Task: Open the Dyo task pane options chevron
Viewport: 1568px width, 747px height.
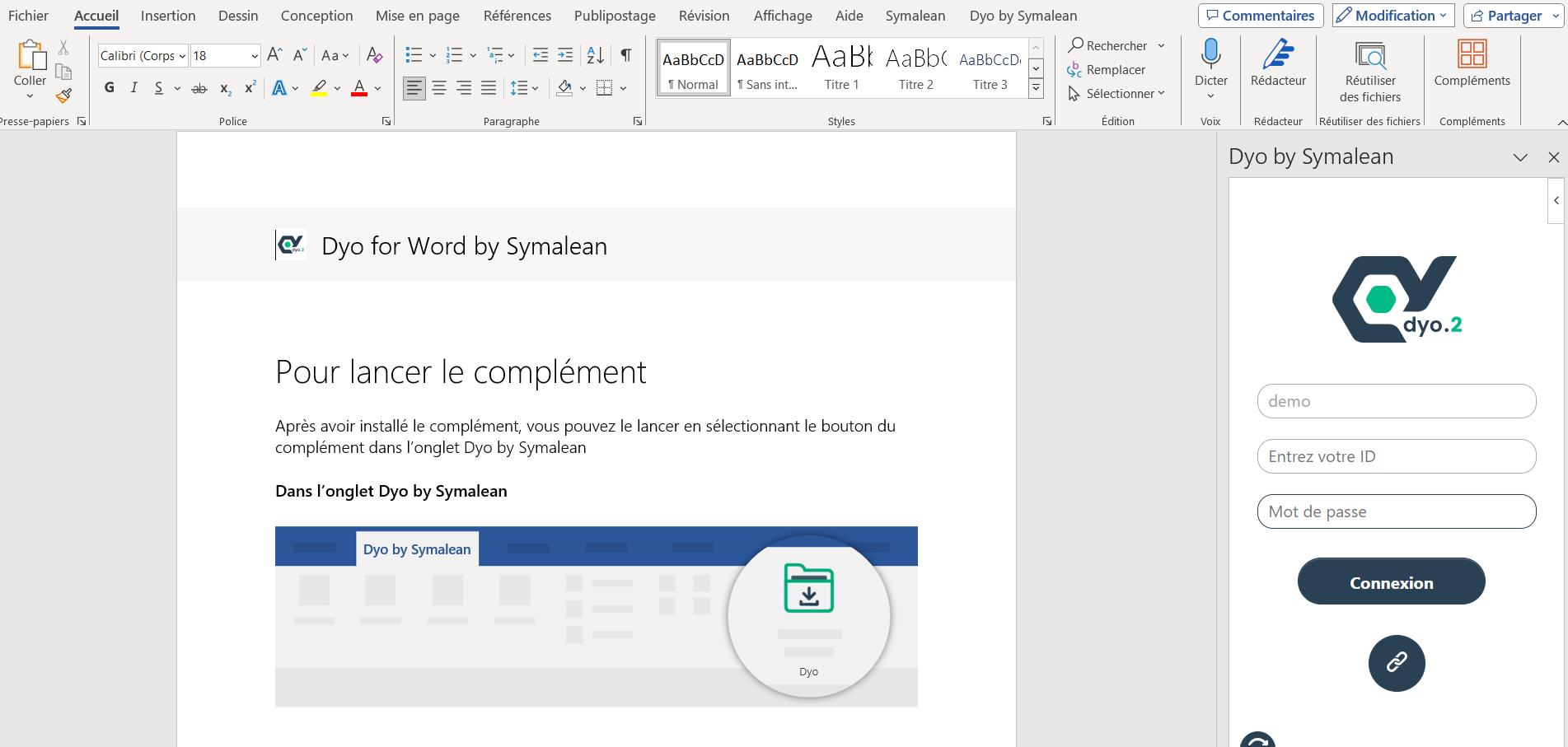Action: pos(1520,157)
